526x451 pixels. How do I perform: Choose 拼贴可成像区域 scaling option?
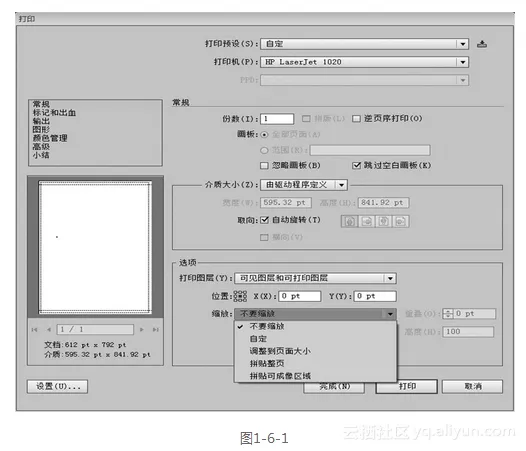[x=315, y=376]
